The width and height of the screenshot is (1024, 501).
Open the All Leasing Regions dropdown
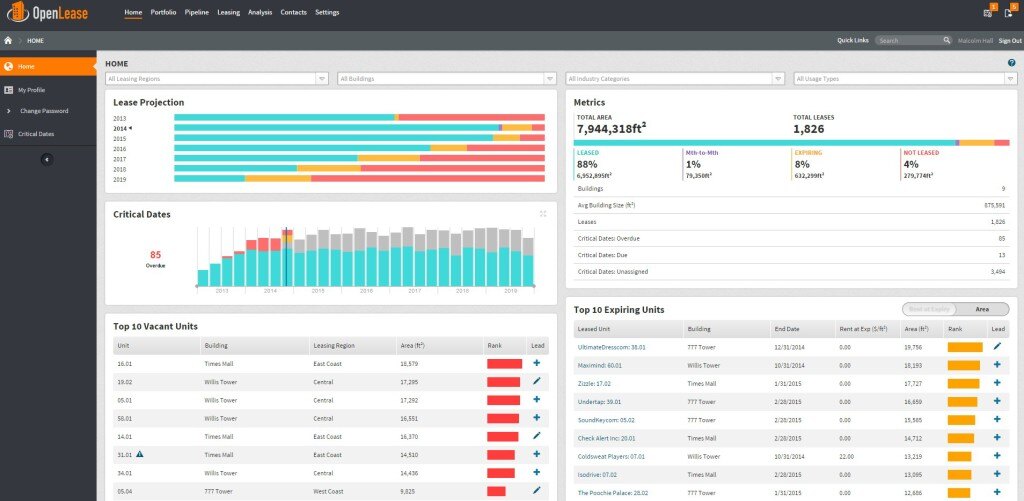(x=217, y=78)
